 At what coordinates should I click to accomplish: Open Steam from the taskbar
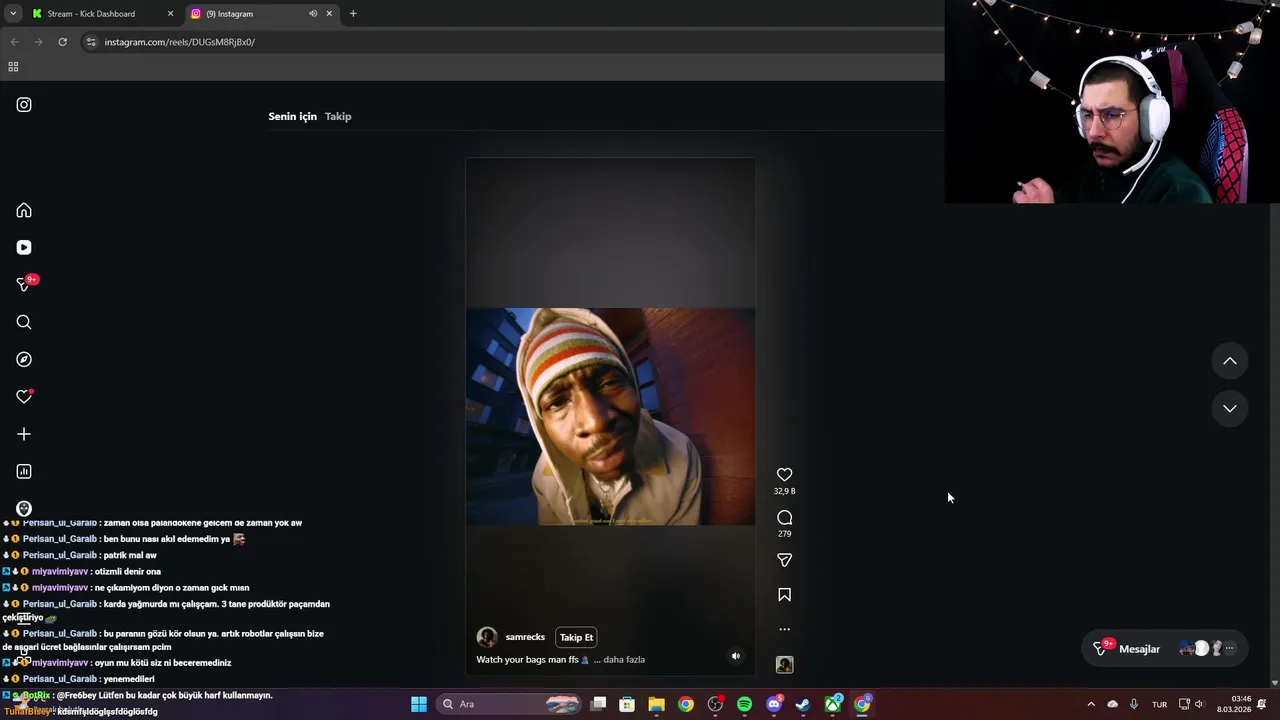coord(803,704)
